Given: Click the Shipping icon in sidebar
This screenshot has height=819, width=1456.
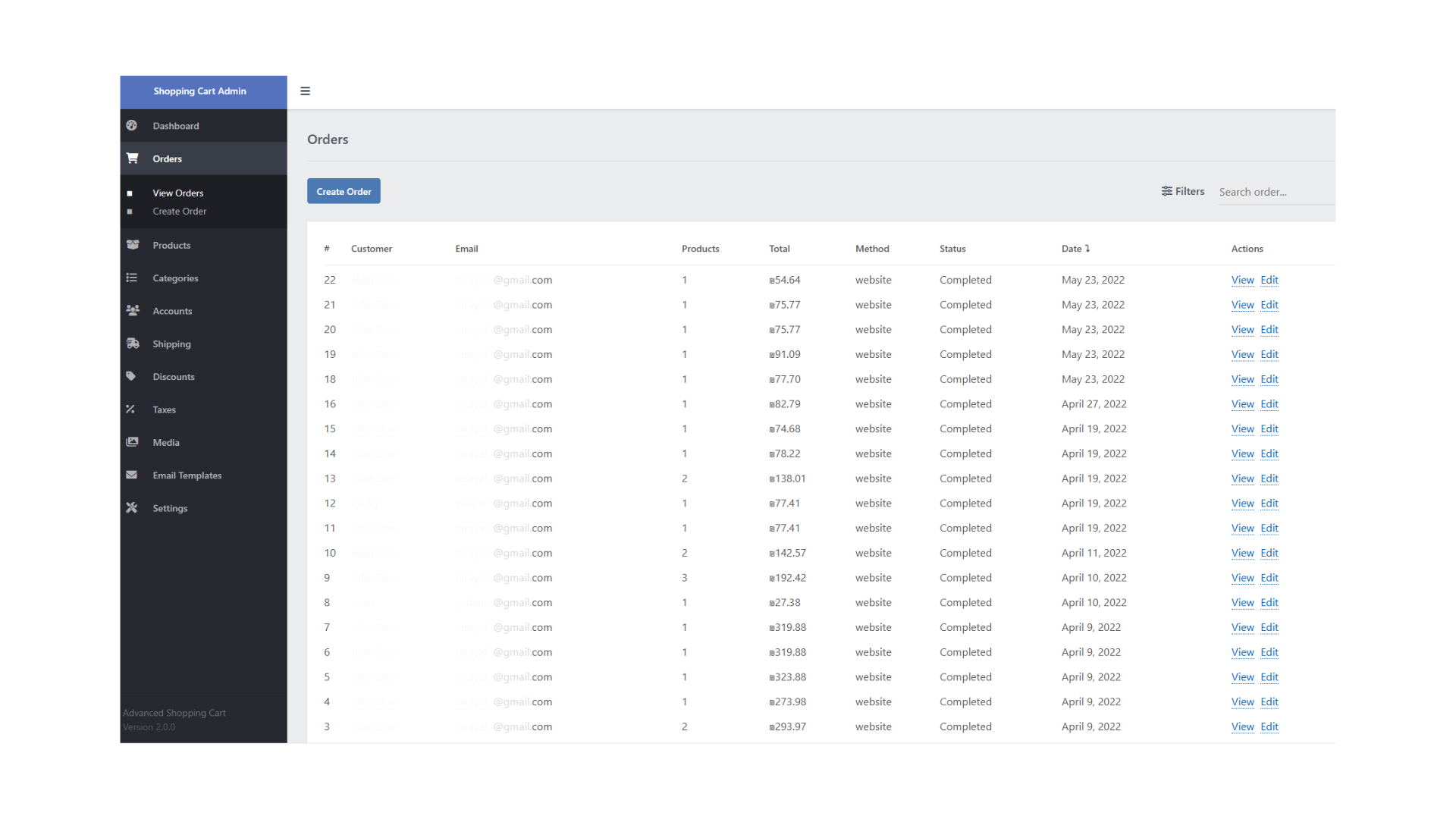Looking at the screenshot, I should point(132,344).
